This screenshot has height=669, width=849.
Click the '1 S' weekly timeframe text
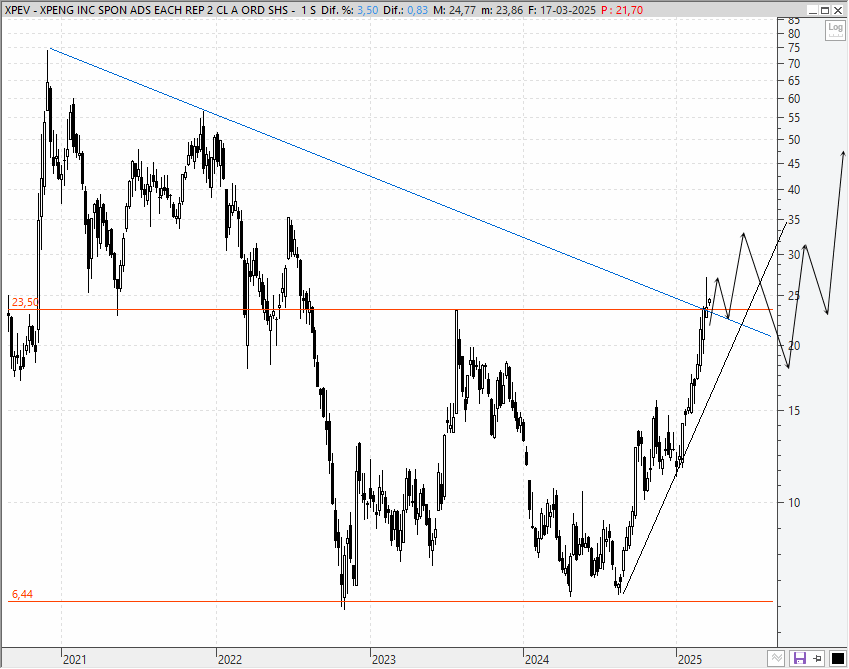pos(308,10)
